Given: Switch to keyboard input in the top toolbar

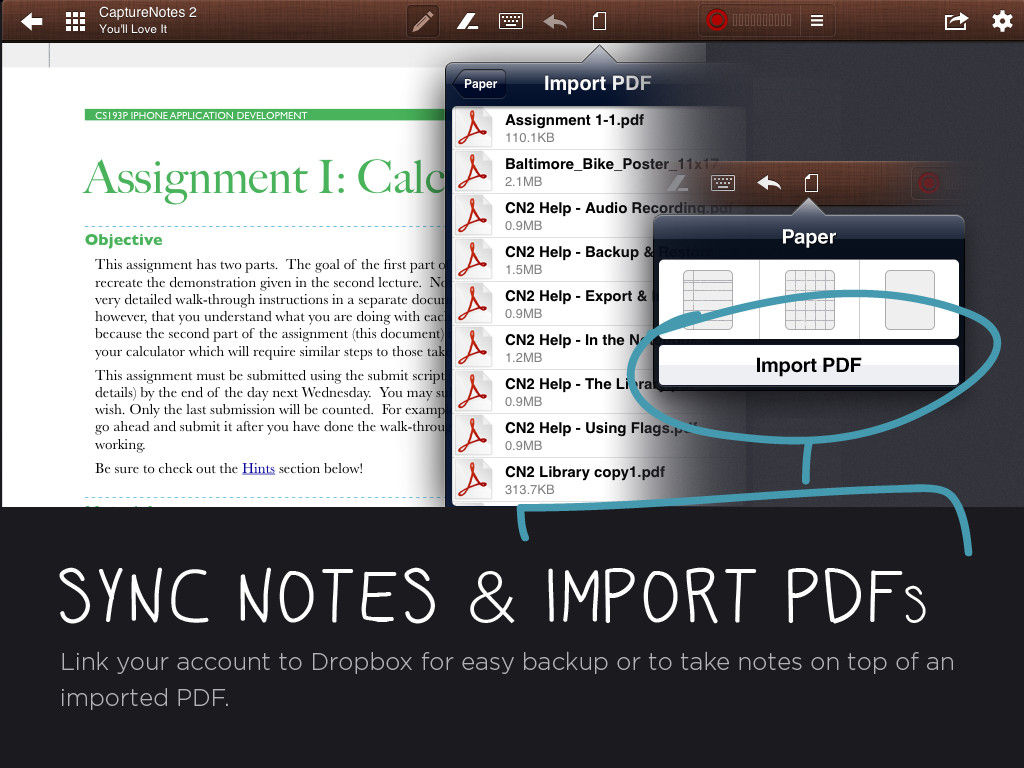Looking at the screenshot, I should click(511, 22).
